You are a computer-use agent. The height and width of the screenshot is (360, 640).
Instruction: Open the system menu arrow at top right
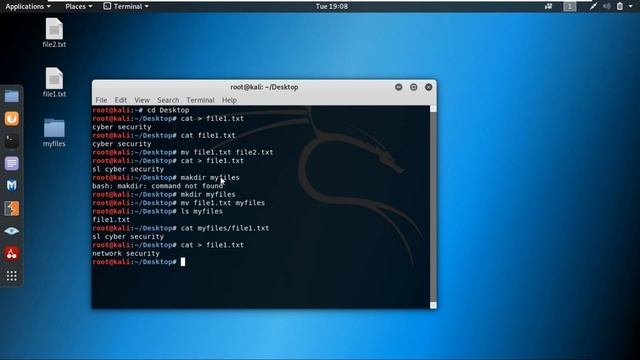[x=631, y=6]
